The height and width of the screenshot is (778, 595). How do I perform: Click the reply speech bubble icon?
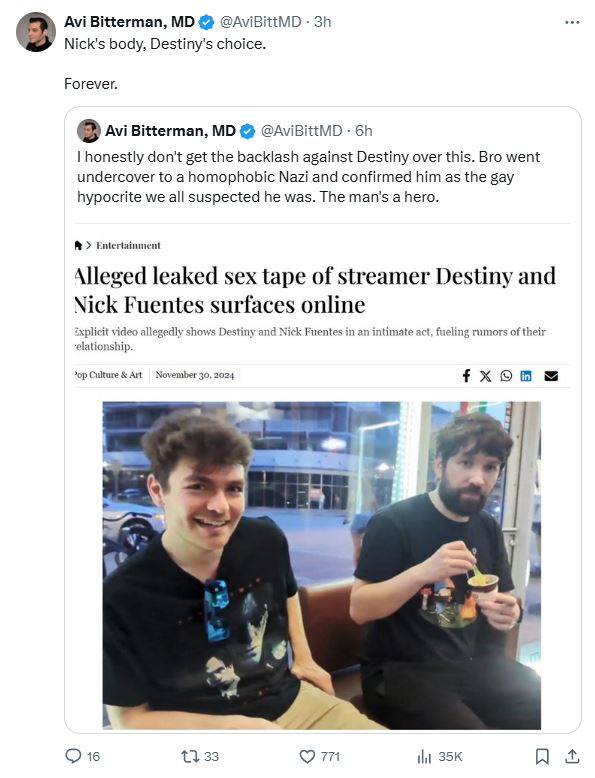point(73,756)
